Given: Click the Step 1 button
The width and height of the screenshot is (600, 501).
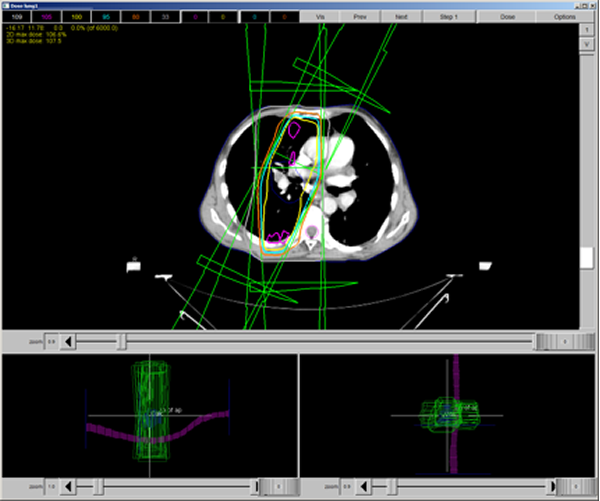Looking at the screenshot, I should pos(448,17).
